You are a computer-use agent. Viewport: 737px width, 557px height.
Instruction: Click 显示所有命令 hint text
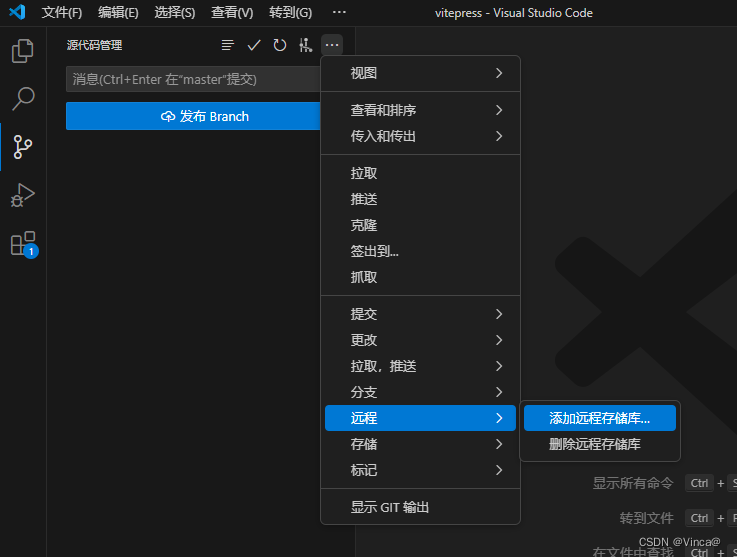(633, 483)
